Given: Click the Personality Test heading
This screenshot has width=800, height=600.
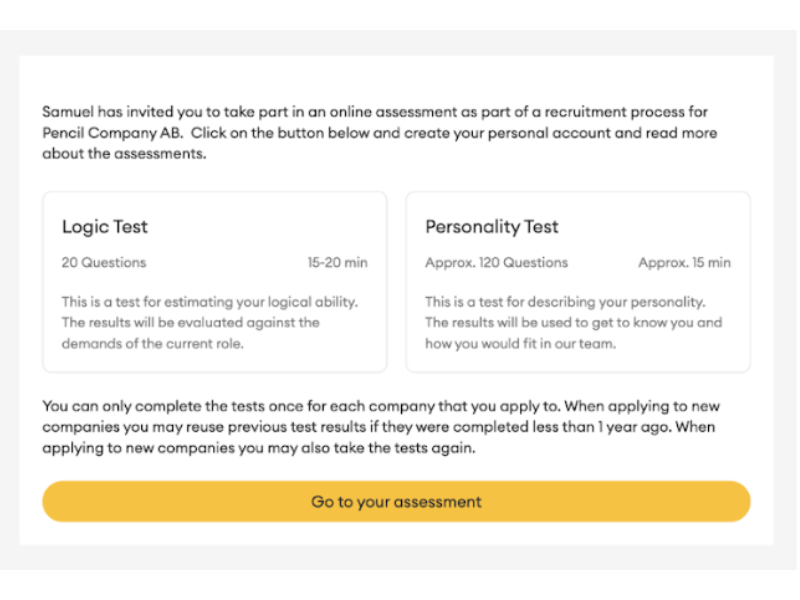Looking at the screenshot, I should [x=492, y=227].
